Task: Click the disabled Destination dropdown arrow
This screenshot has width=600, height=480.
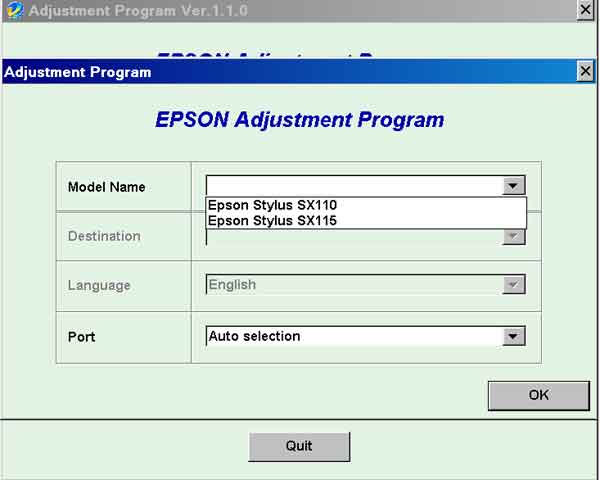Action: click(514, 237)
